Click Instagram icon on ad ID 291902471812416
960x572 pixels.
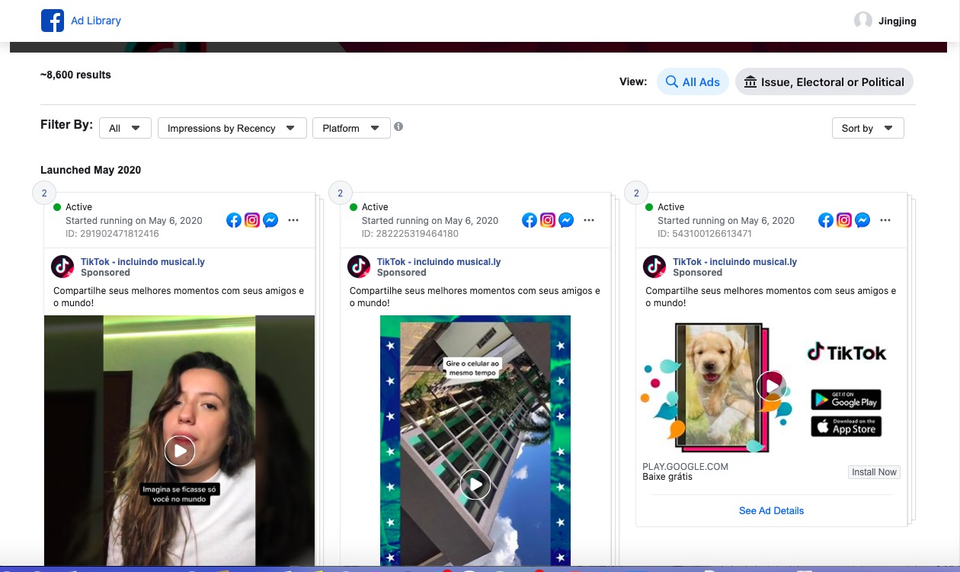pyautogui.click(x=252, y=220)
